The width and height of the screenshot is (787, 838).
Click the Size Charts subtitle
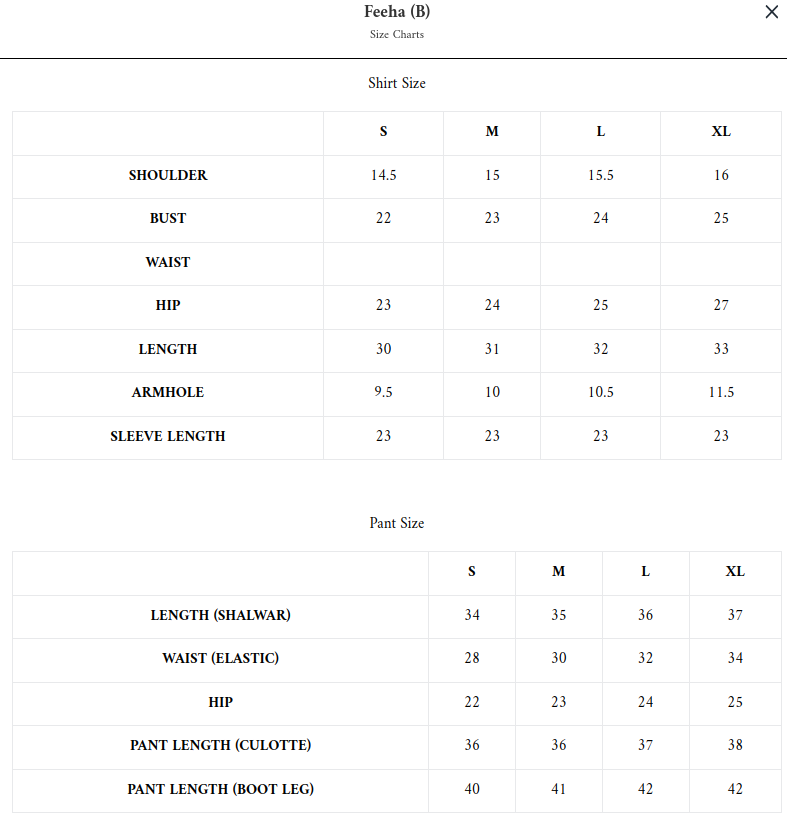(x=397, y=35)
